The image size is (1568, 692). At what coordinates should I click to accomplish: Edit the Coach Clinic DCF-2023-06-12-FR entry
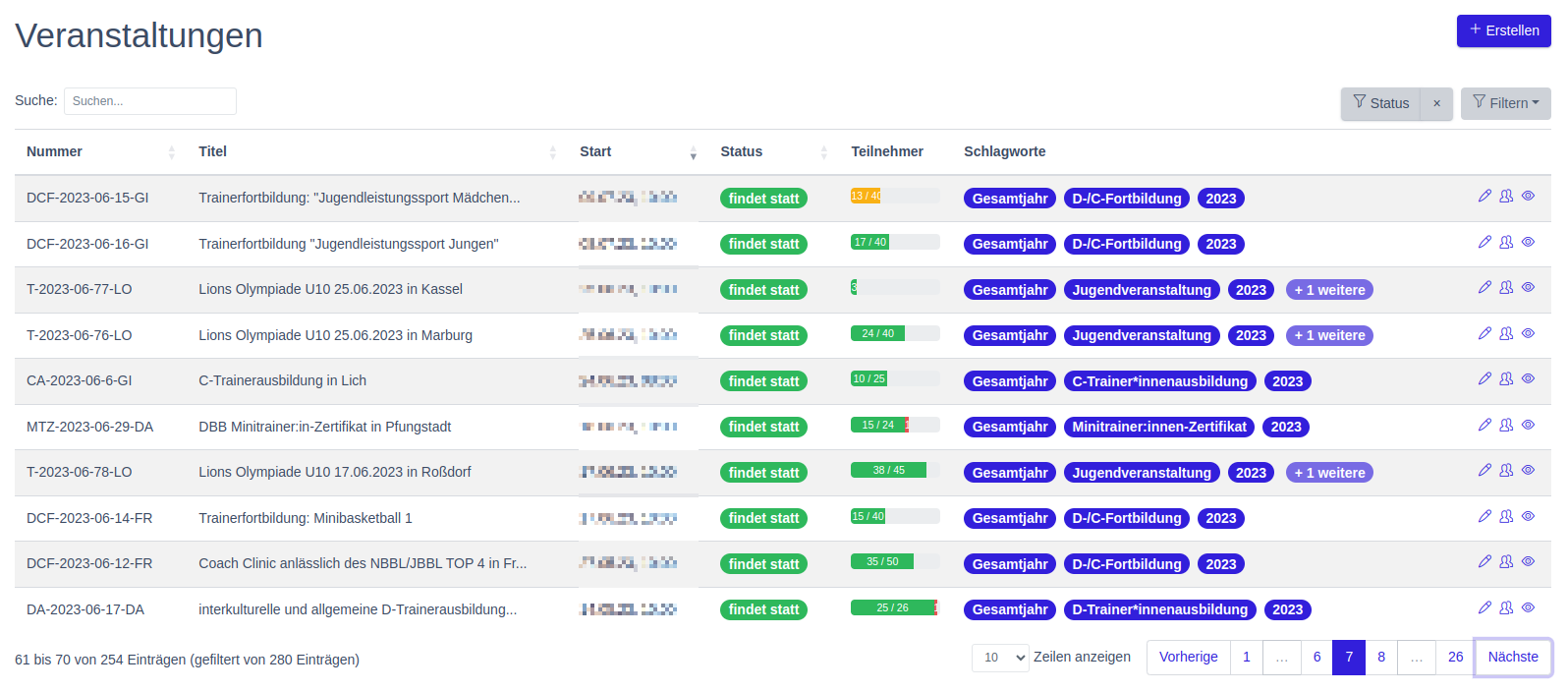pyautogui.click(x=1484, y=561)
